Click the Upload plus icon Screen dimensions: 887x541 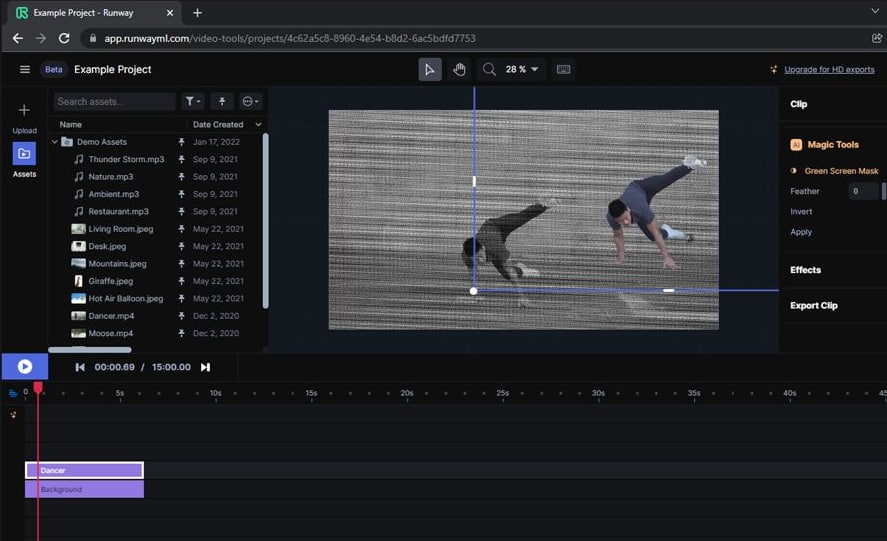[24, 110]
